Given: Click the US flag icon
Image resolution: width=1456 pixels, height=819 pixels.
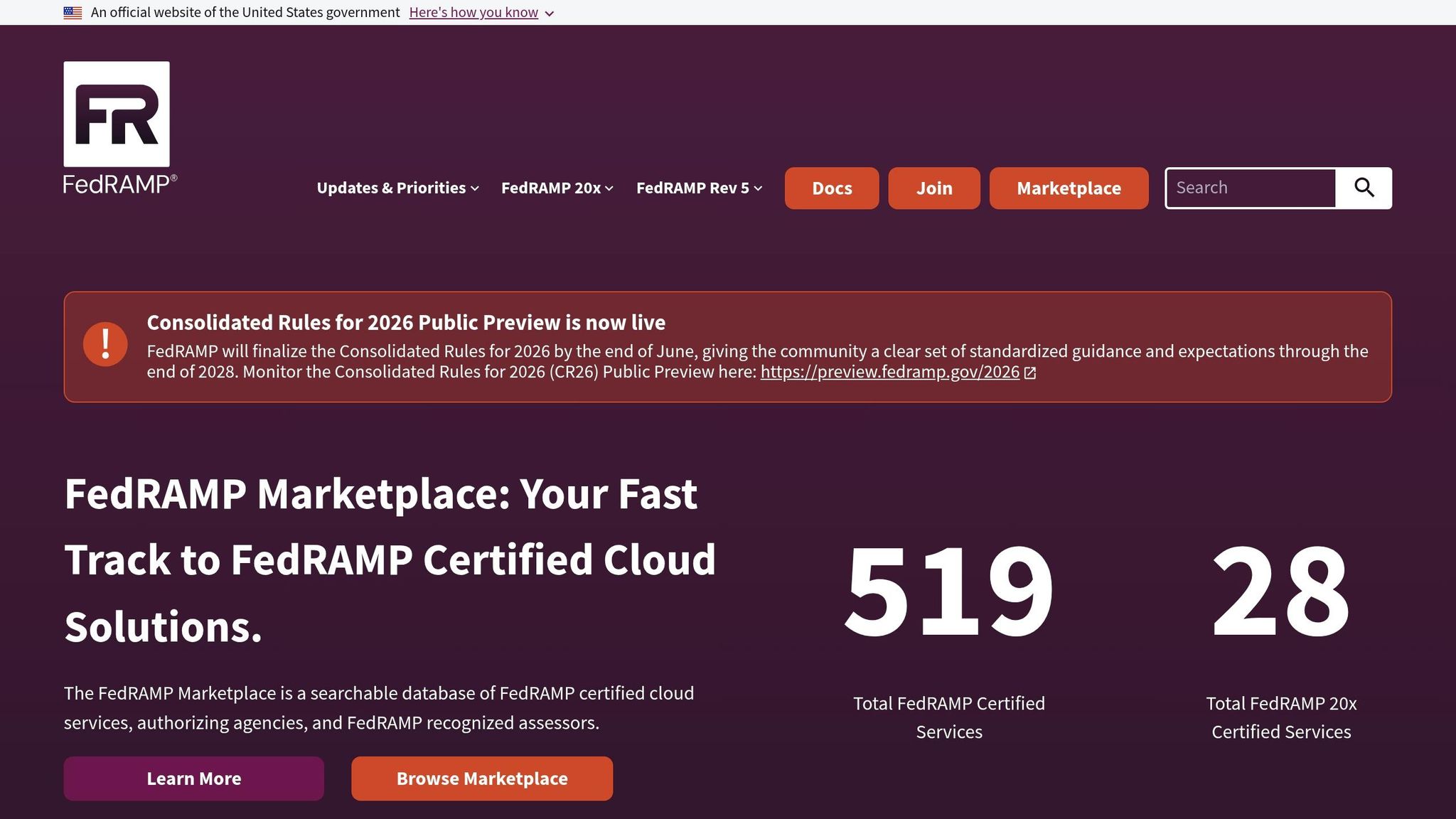Looking at the screenshot, I should coord(73,13).
